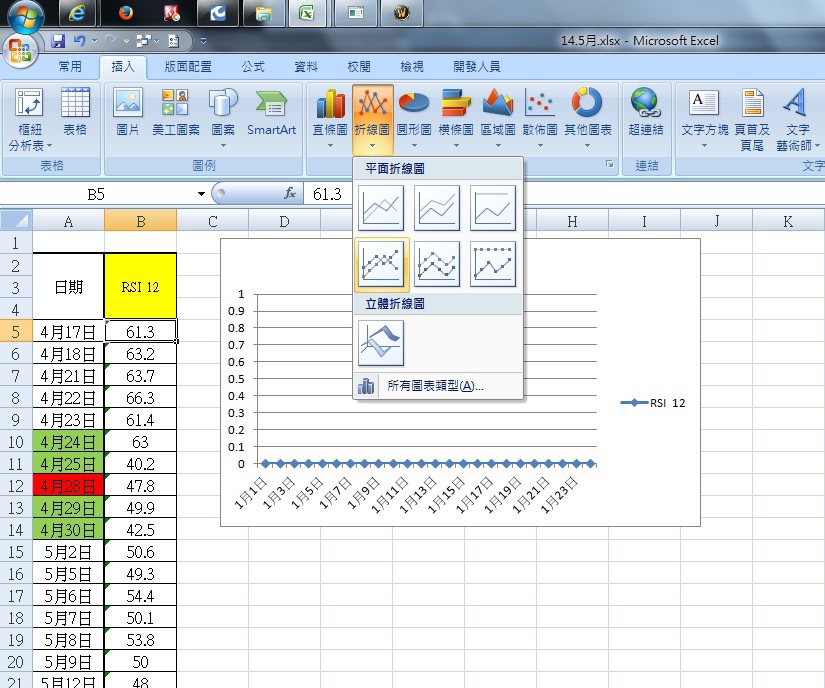The image size is (825, 688).
Task: Select the green cell 4月24日
Action: 68,442
